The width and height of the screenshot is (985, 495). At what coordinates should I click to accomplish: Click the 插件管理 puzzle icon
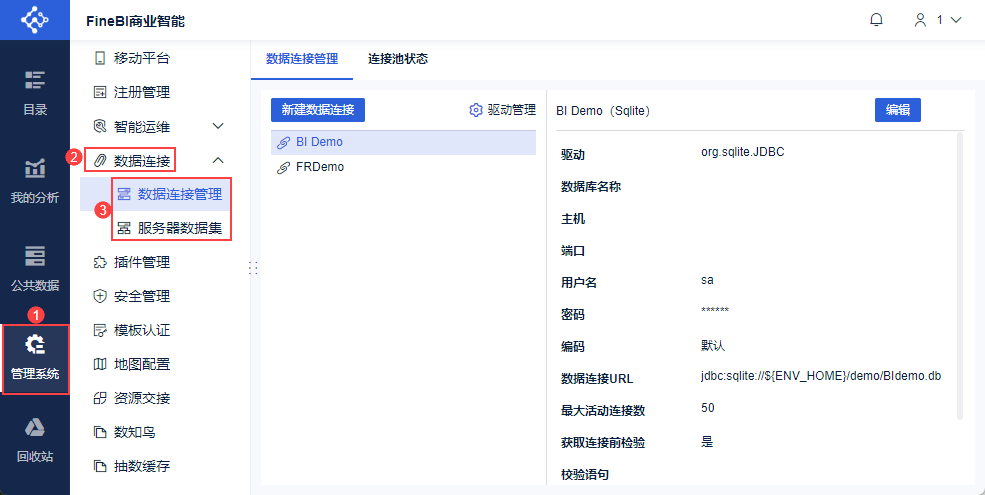click(x=99, y=262)
